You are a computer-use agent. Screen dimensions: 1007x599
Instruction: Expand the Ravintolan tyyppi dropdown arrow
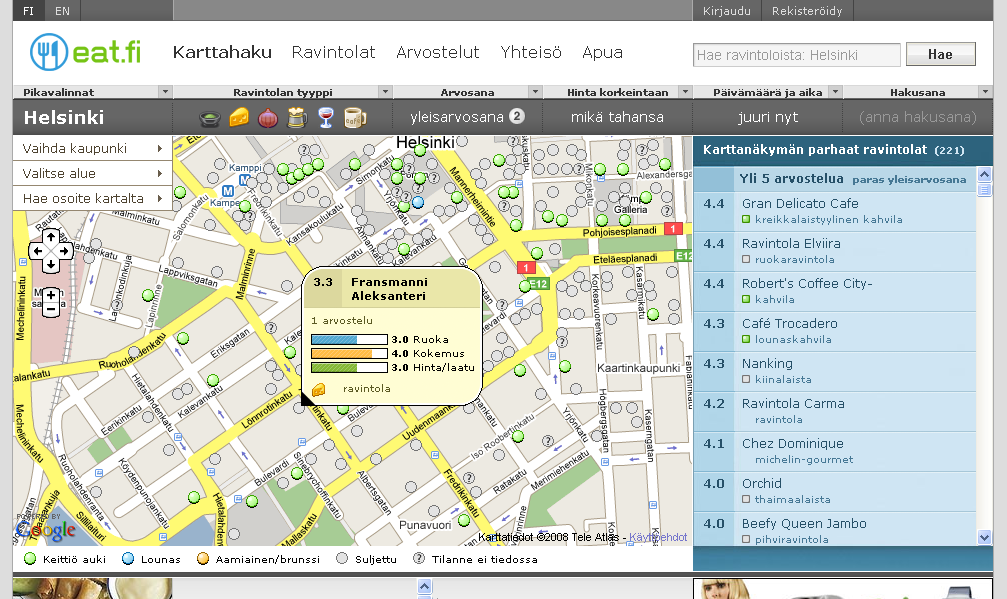[x=385, y=92]
